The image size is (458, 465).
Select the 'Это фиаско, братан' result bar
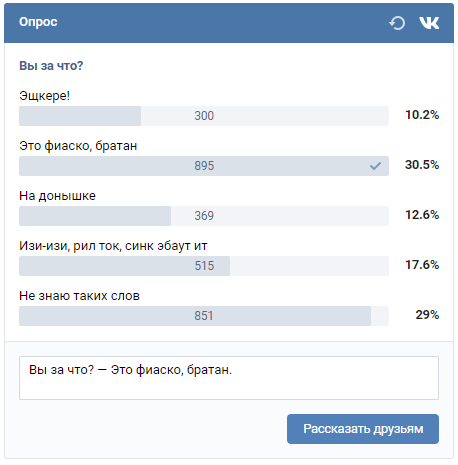(x=204, y=166)
